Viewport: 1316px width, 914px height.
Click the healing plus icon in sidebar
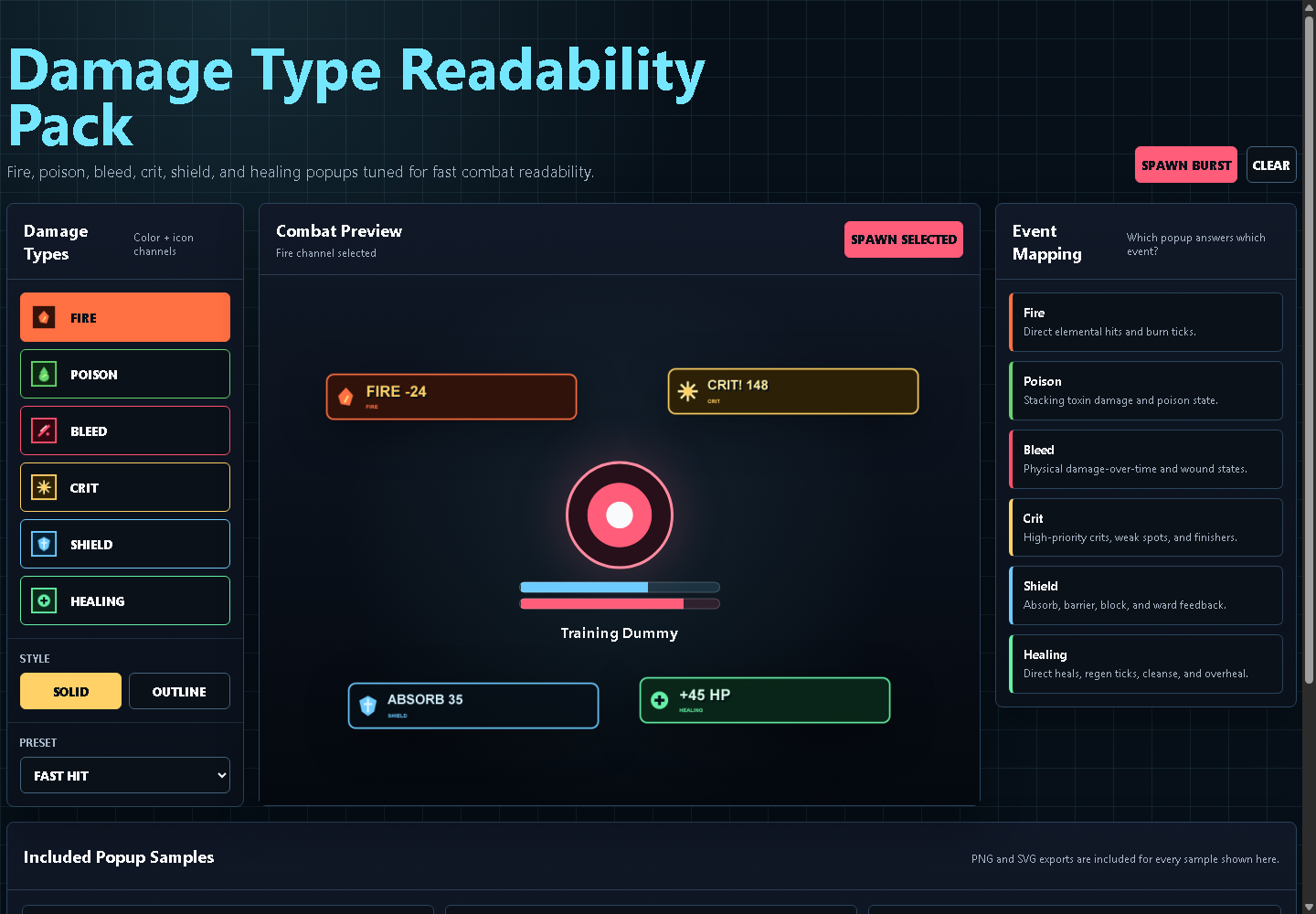[x=44, y=600]
